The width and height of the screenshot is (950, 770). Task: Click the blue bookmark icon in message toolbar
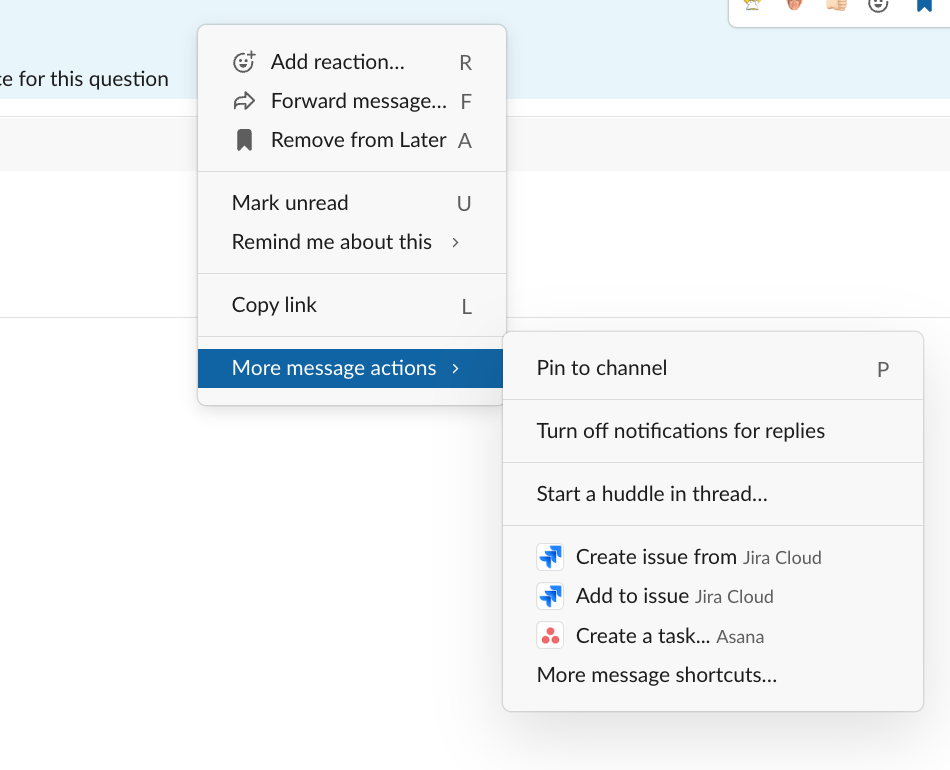(924, 5)
